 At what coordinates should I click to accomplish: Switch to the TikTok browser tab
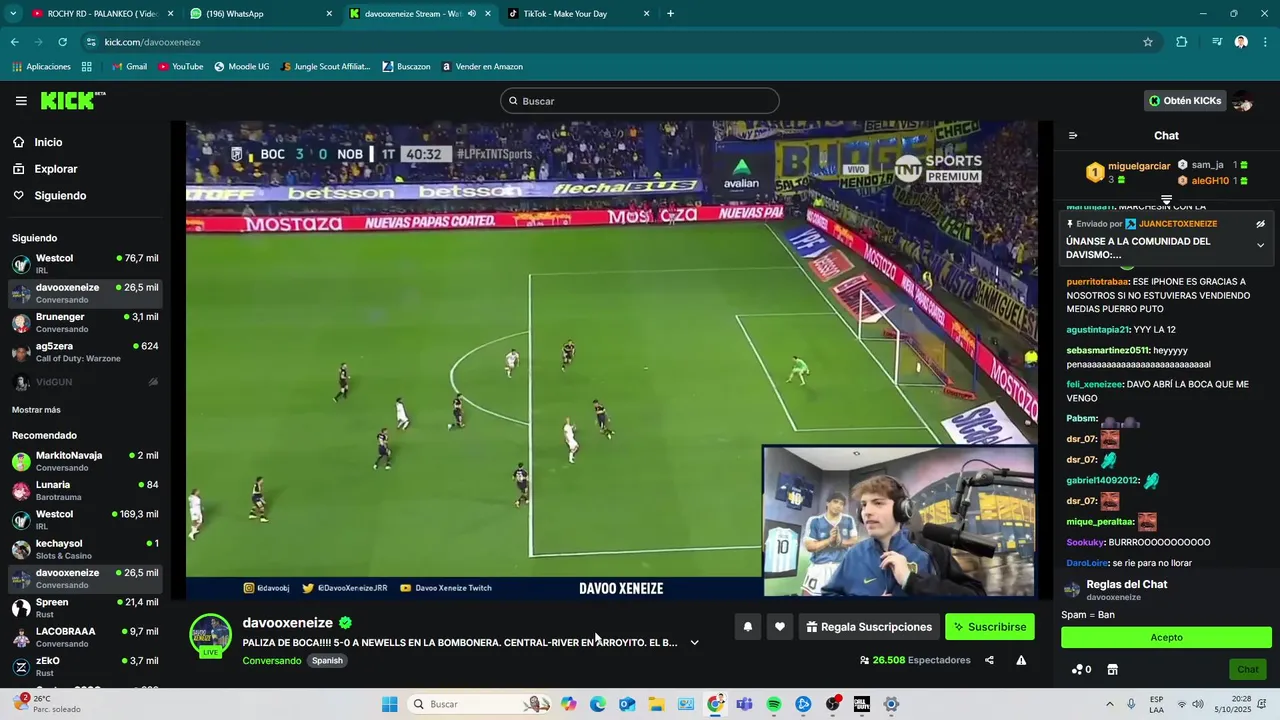coord(578,14)
